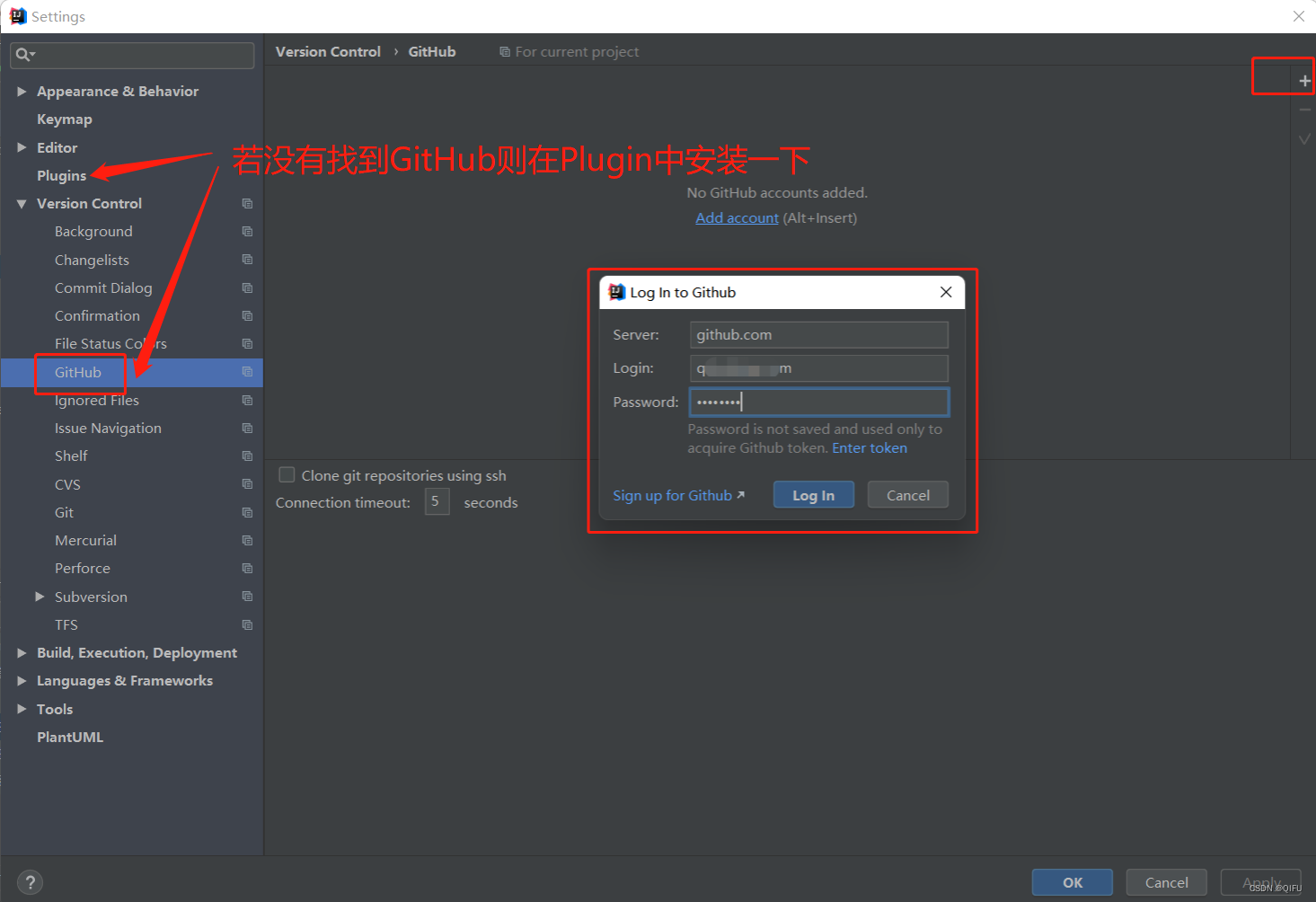Screen dimensions: 1316x902
Task: Open help with the question mark button
Action: click(30, 882)
